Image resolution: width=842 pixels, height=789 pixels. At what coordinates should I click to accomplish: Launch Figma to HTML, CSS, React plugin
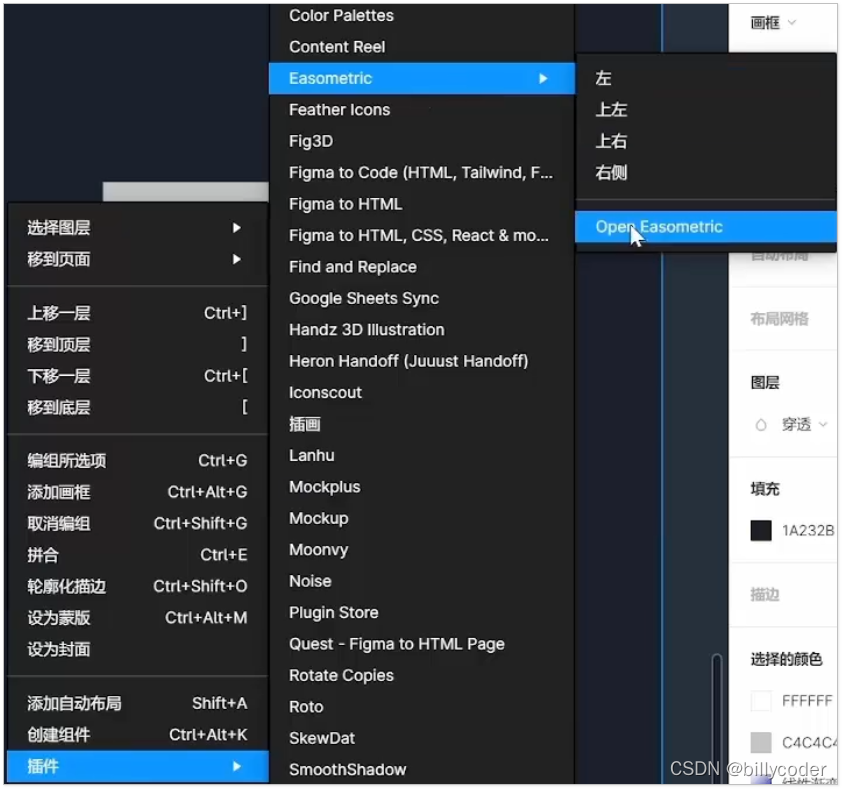422,235
